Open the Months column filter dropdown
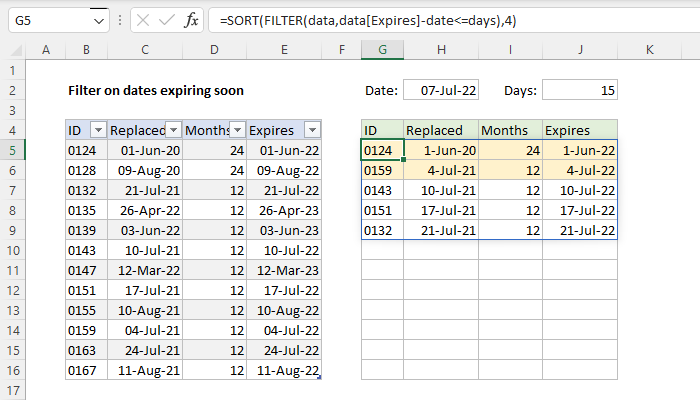This screenshot has width=700, height=400. pos(237,130)
